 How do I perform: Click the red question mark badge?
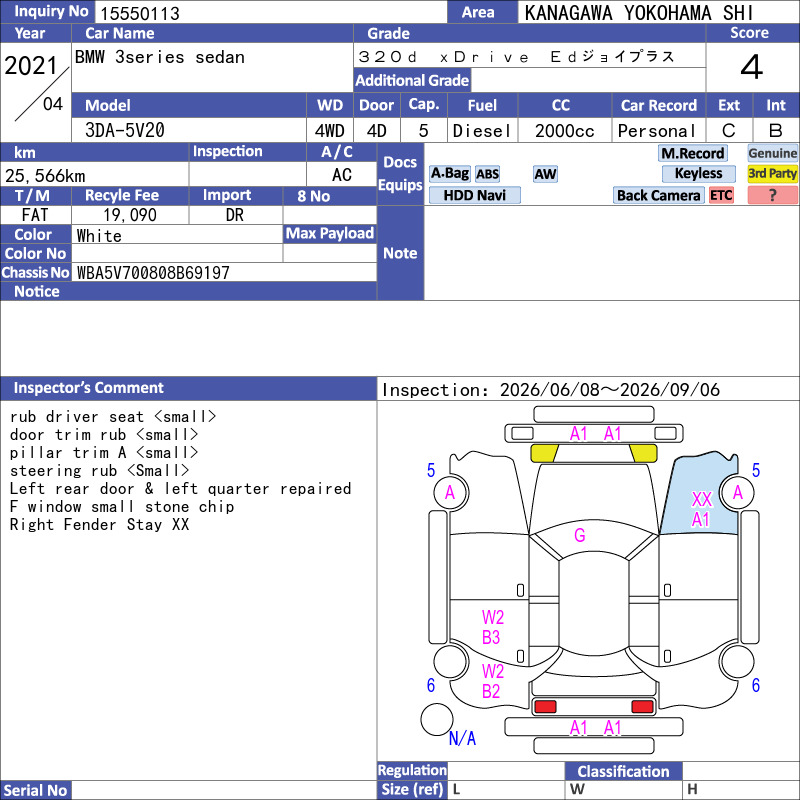772,195
